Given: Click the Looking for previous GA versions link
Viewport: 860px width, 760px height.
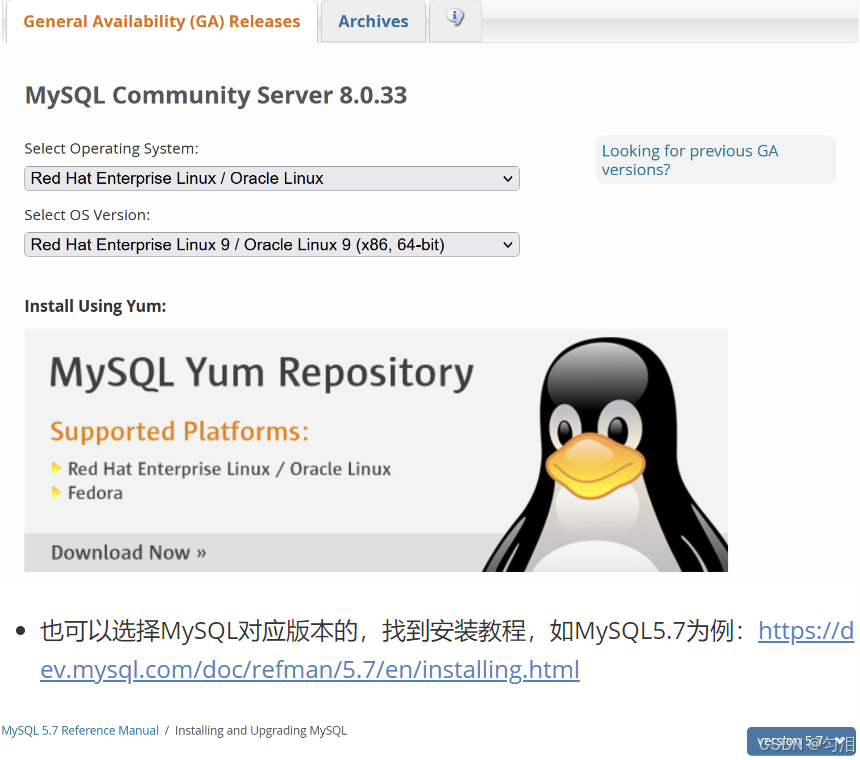Looking at the screenshot, I should click(x=689, y=159).
